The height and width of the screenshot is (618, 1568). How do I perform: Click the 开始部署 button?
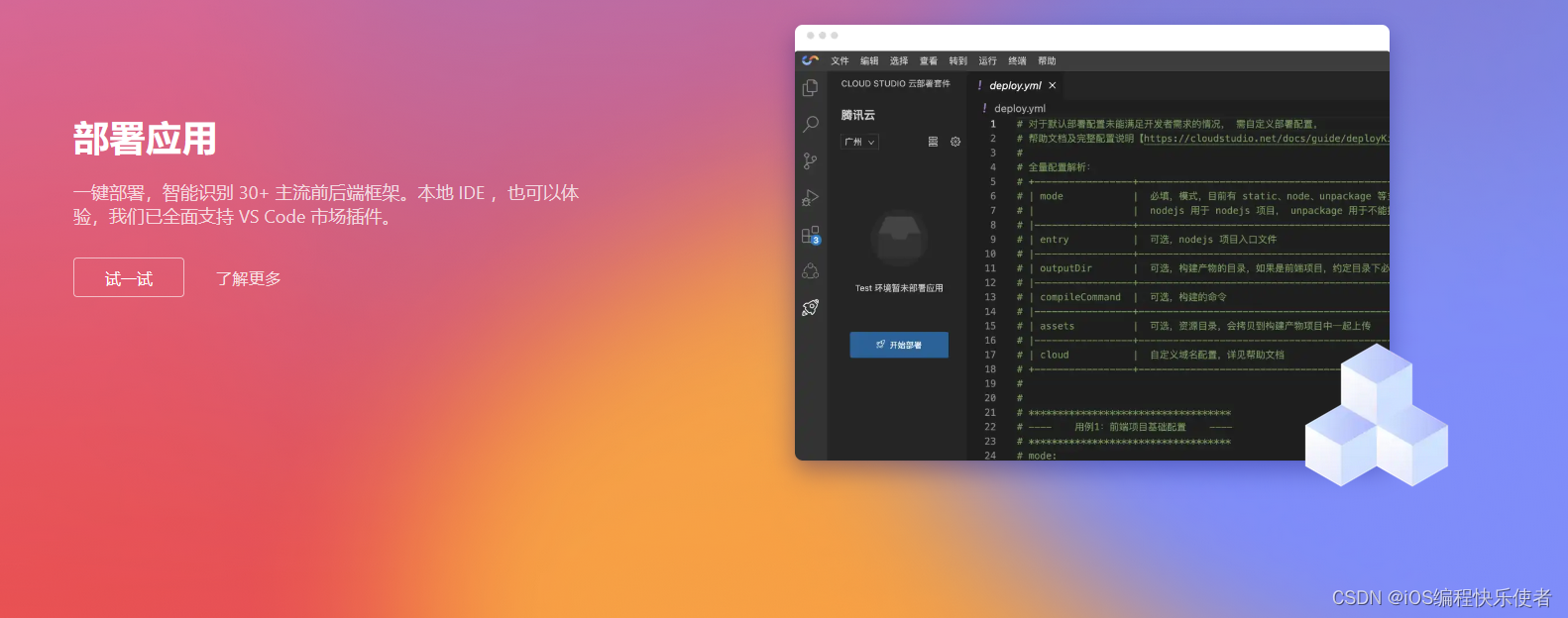tap(899, 345)
